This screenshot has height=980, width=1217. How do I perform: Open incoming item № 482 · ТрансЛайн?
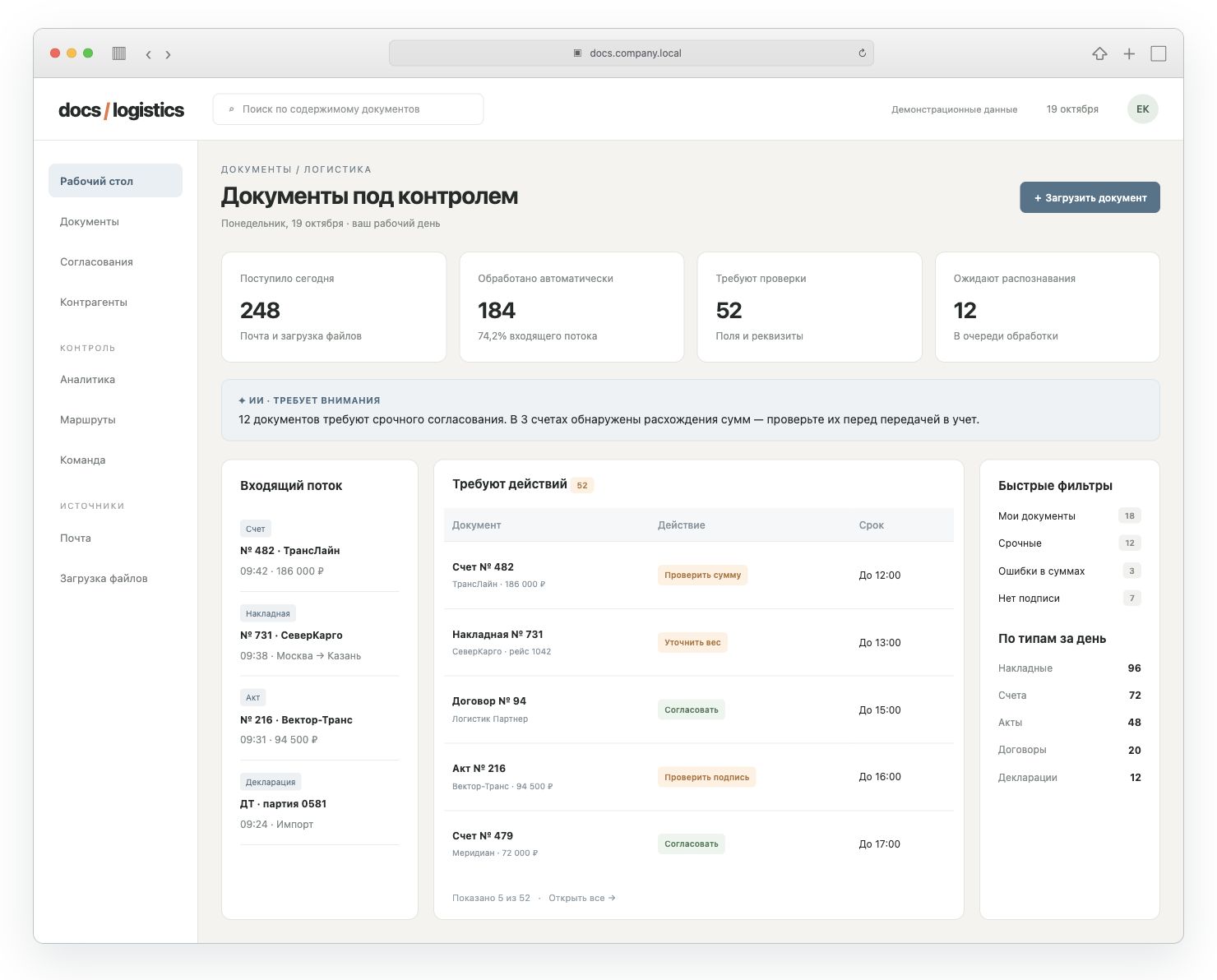[x=320, y=550]
